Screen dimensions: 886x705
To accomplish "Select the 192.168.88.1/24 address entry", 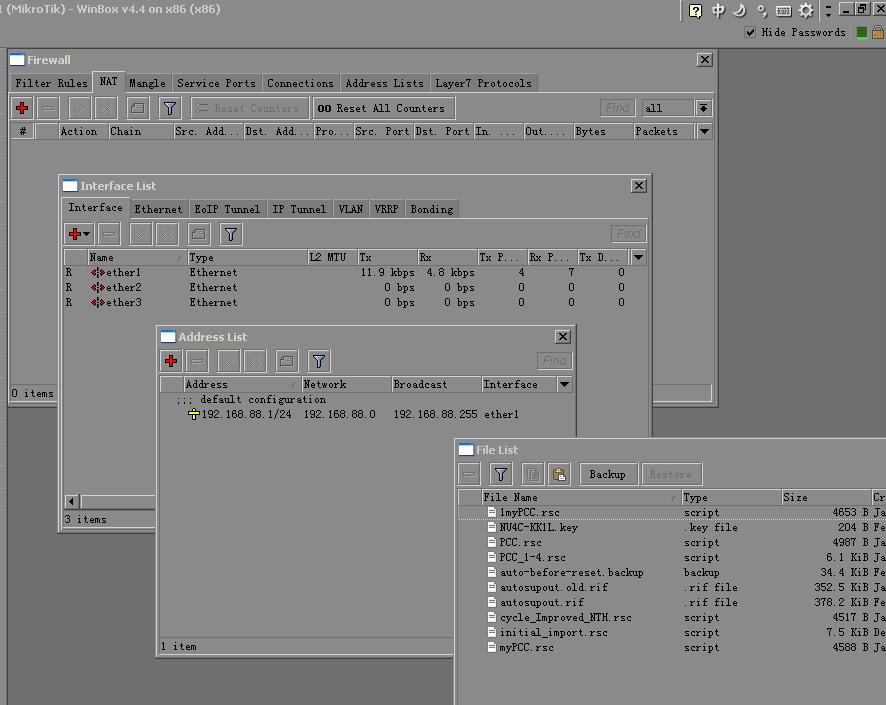I will point(366,414).
